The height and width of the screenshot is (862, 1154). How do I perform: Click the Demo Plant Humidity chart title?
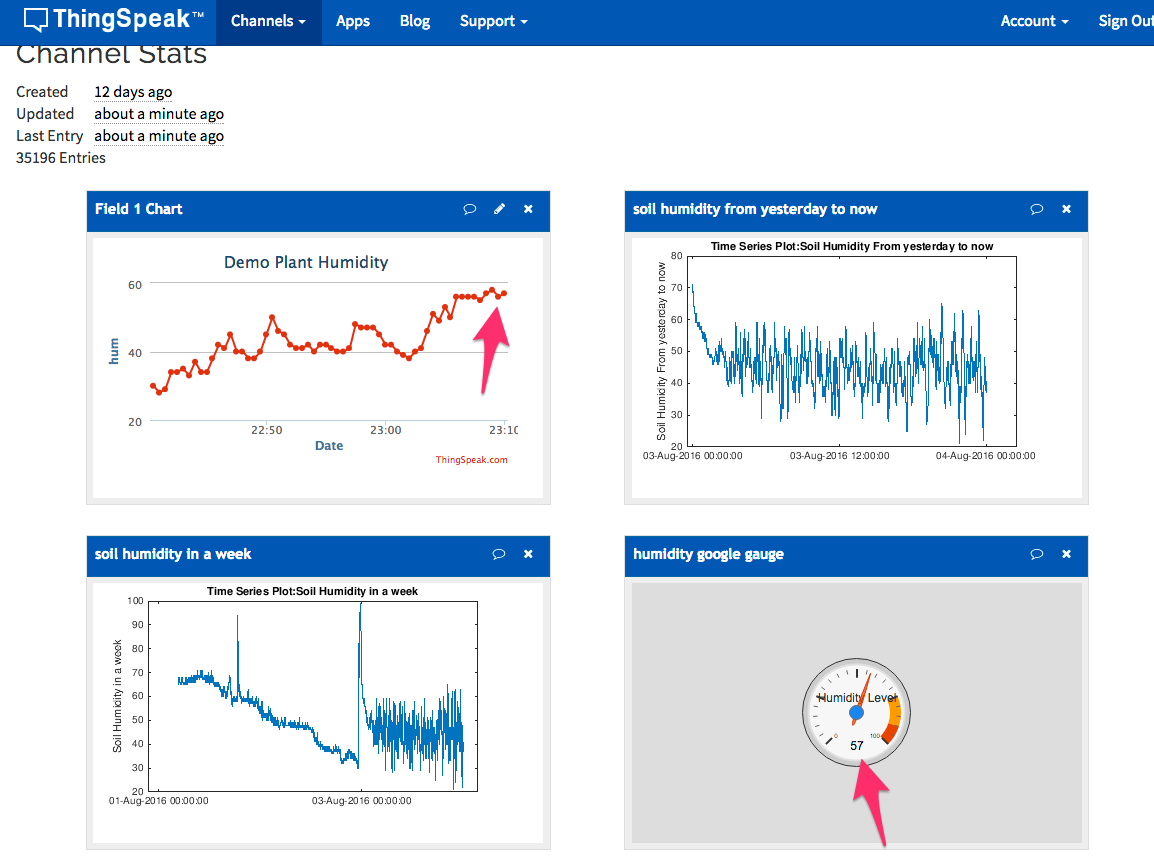(306, 263)
